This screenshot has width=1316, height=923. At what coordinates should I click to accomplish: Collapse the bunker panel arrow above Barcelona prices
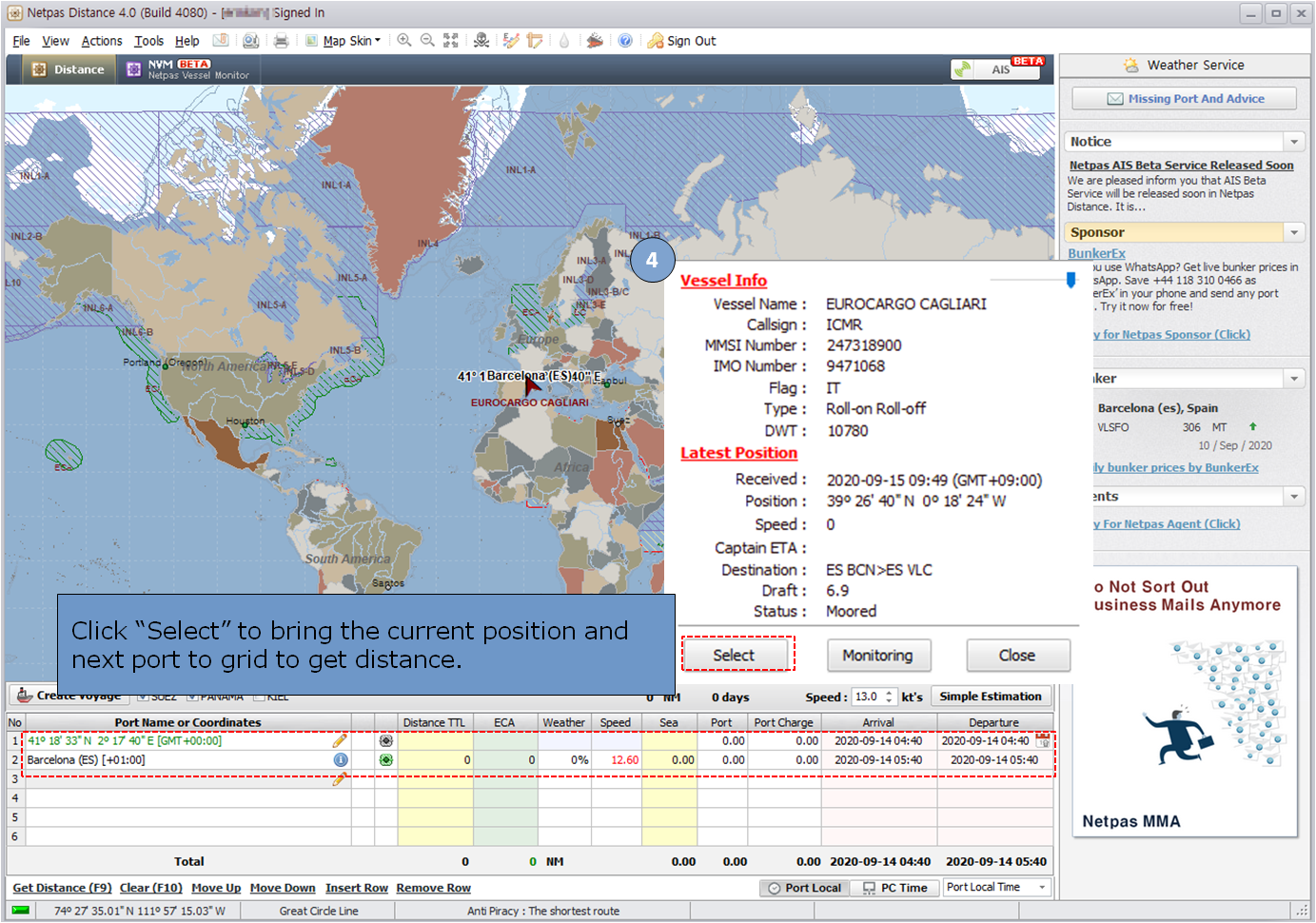click(x=1293, y=379)
